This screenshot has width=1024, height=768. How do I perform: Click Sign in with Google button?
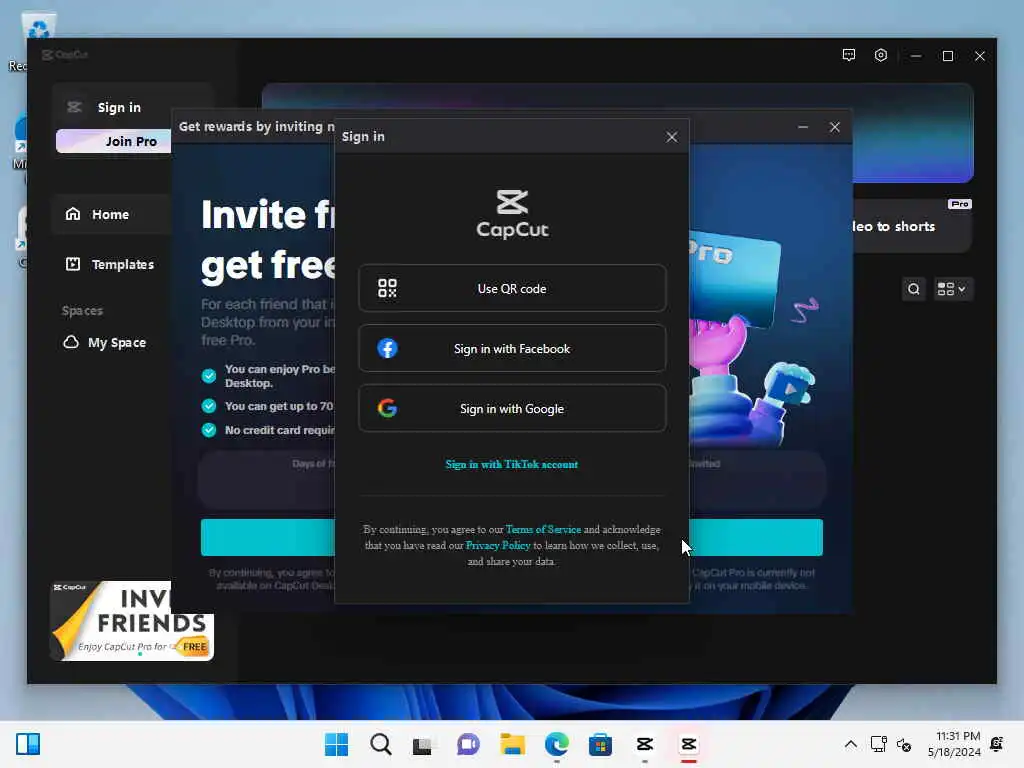512,408
